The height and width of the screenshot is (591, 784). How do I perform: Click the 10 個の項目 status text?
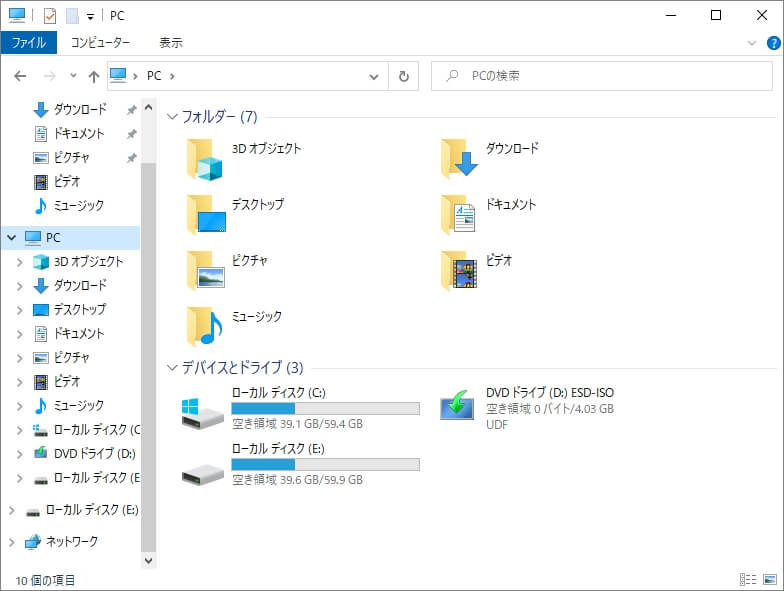[45, 580]
